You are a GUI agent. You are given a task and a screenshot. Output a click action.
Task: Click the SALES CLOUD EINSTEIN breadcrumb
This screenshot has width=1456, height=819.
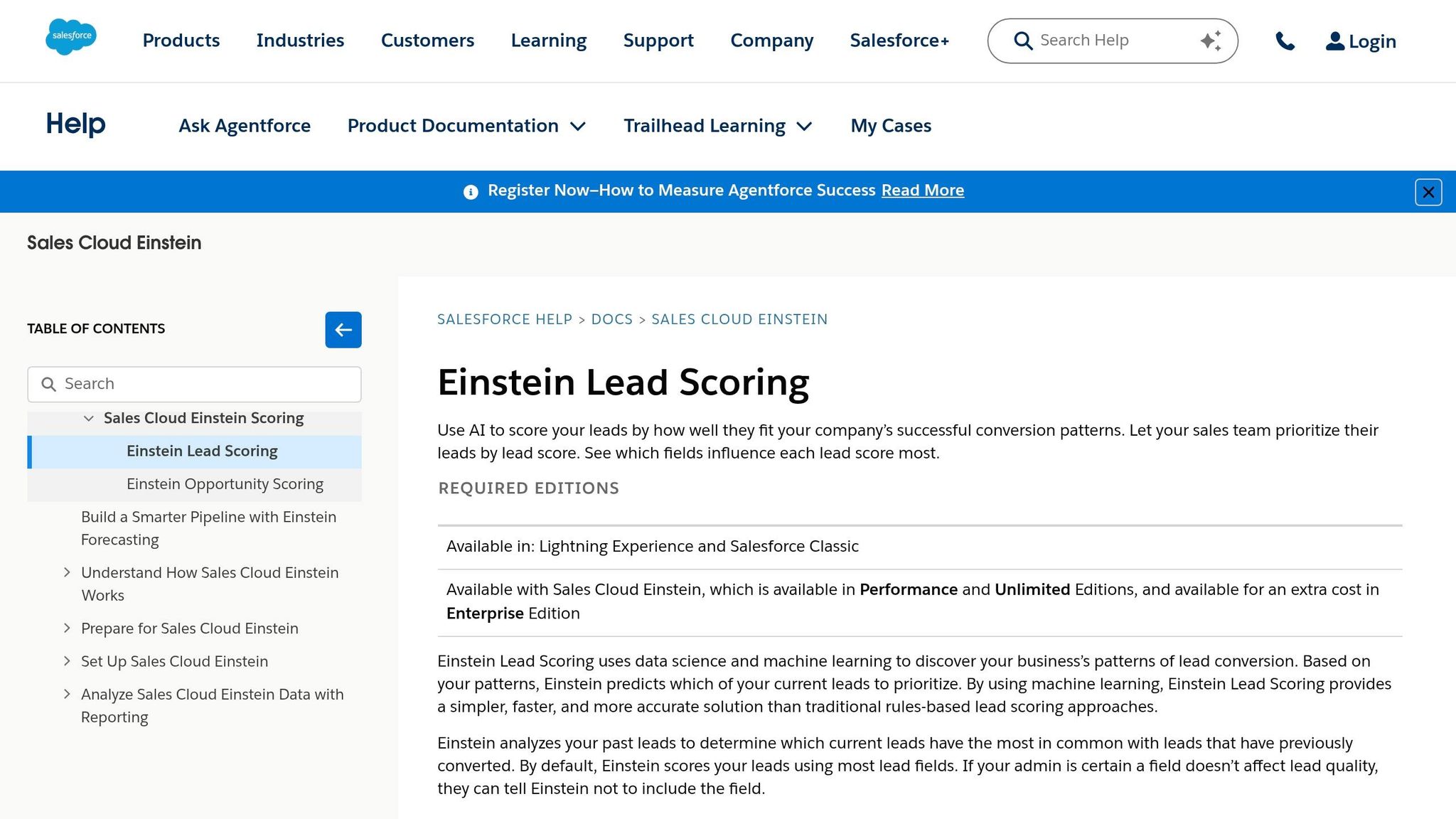coord(739,319)
